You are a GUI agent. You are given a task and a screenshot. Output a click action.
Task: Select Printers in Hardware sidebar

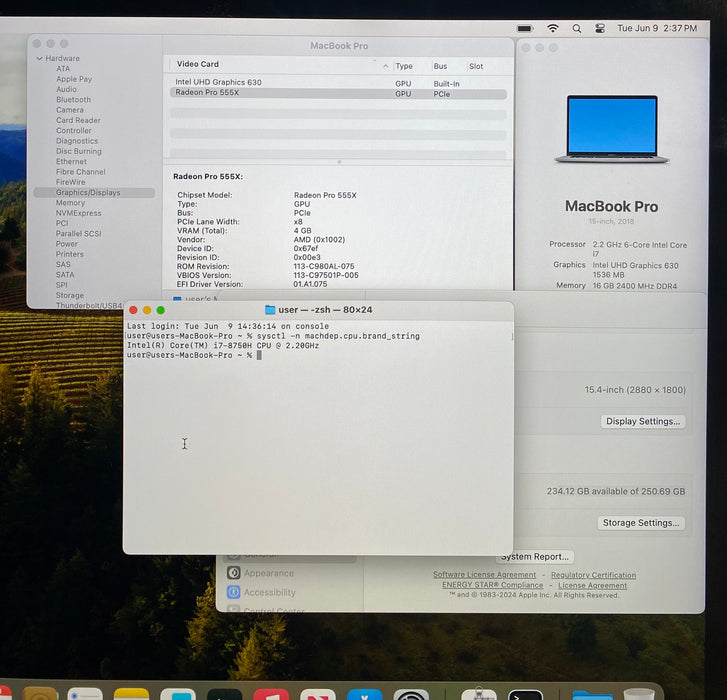click(x=70, y=254)
